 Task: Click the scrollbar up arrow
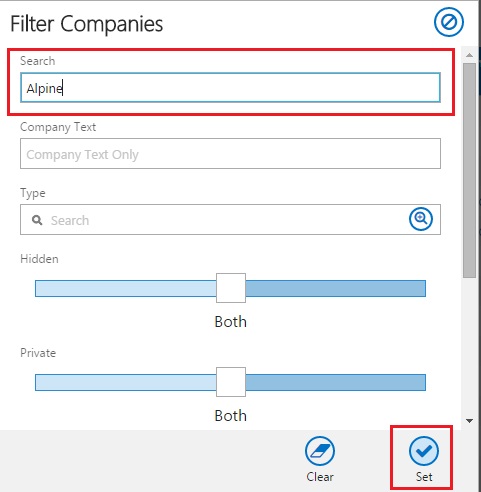point(469,55)
